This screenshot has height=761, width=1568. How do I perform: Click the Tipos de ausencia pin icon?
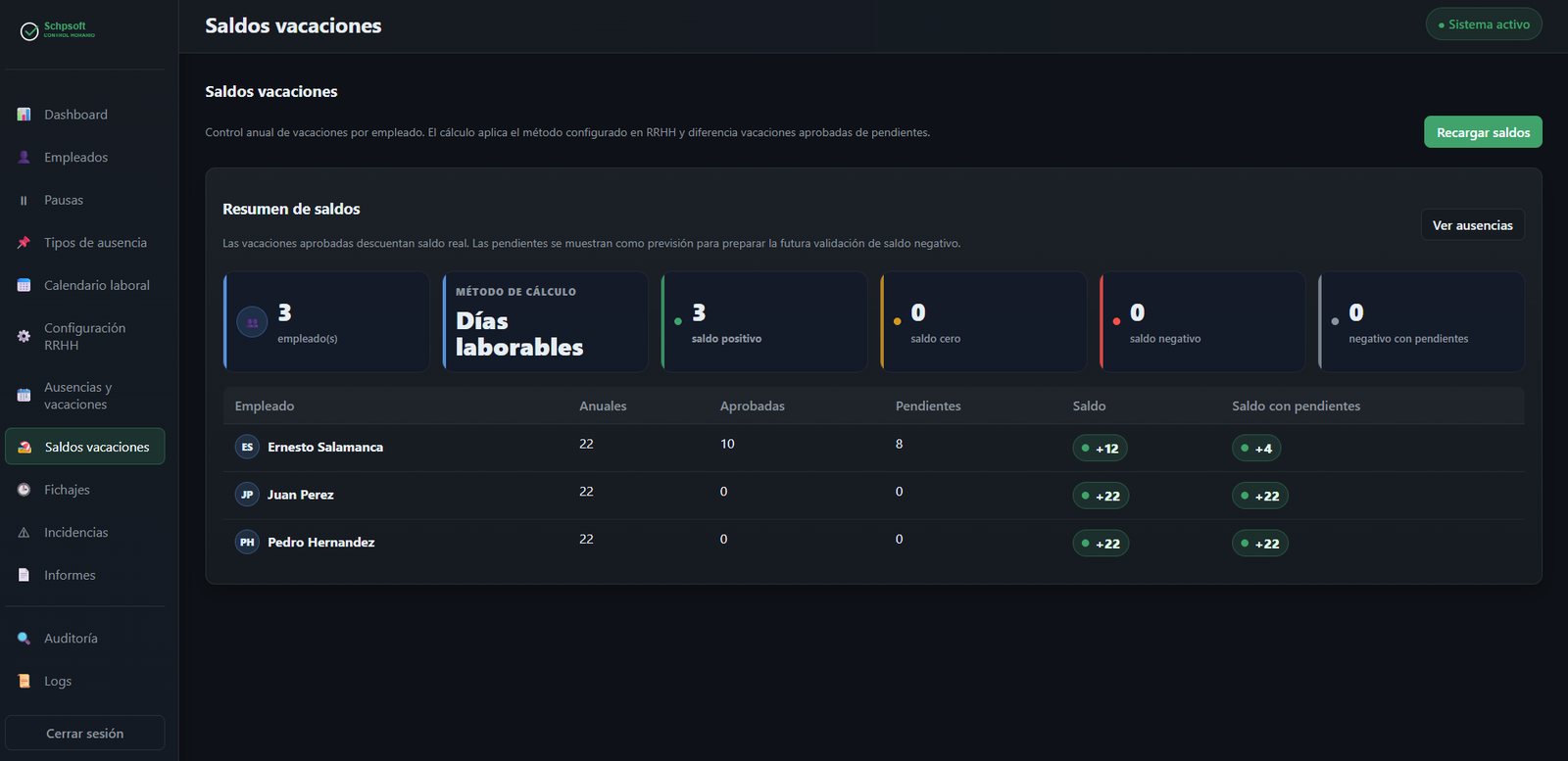24,243
